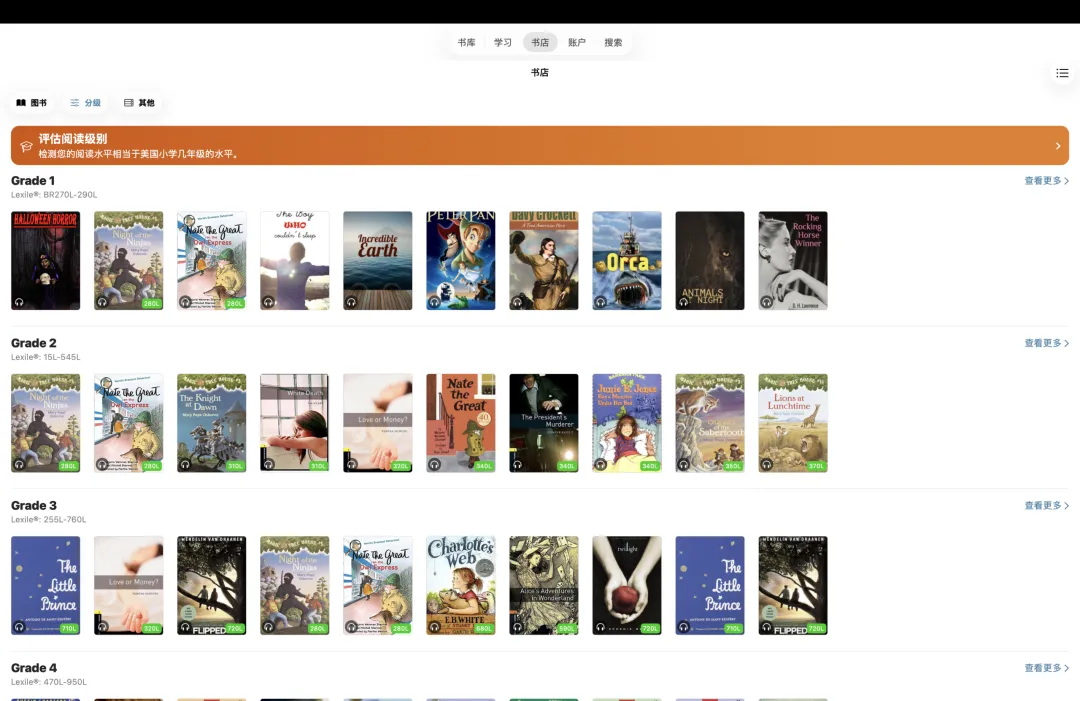View more books for Grade 2
1080x701 pixels.
click(x=1046, y=344)
